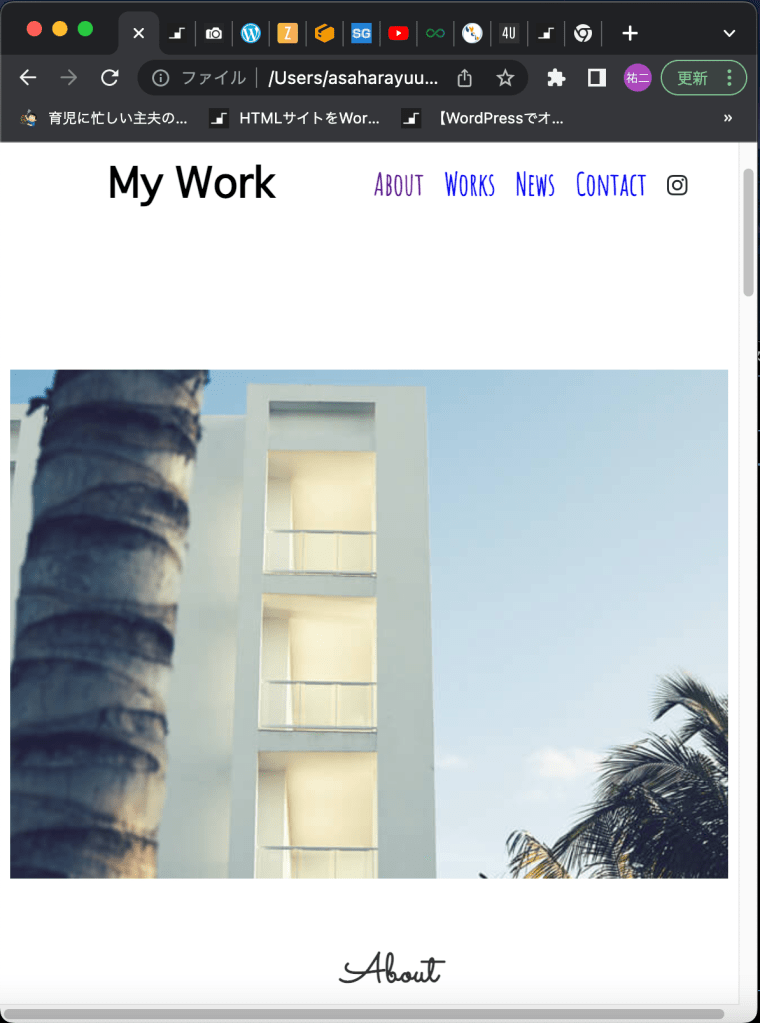Image resolution: width=760 pixels, height=1023 pixels.
Task: Reload the page with the refresh icon
Action: coord(110,78)
